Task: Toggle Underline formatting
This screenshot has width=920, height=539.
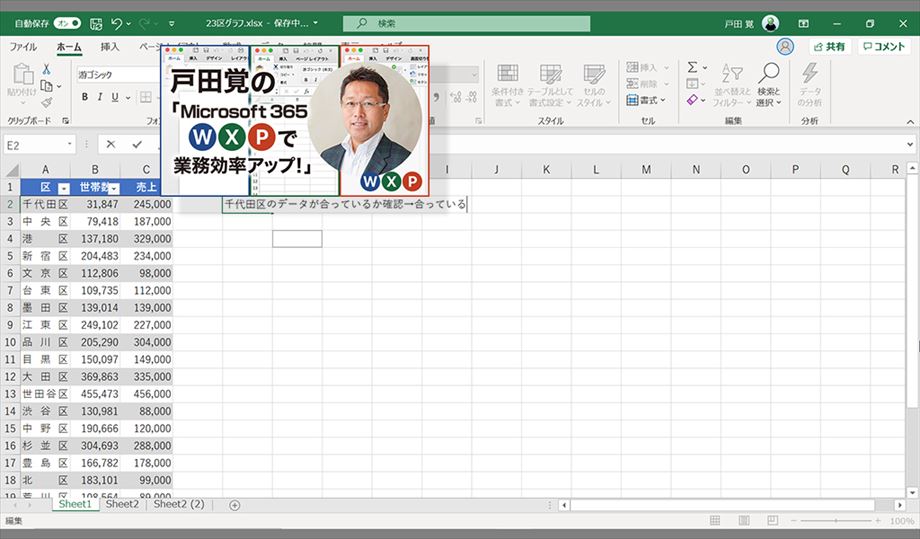Action: click(x=114, y=97)
